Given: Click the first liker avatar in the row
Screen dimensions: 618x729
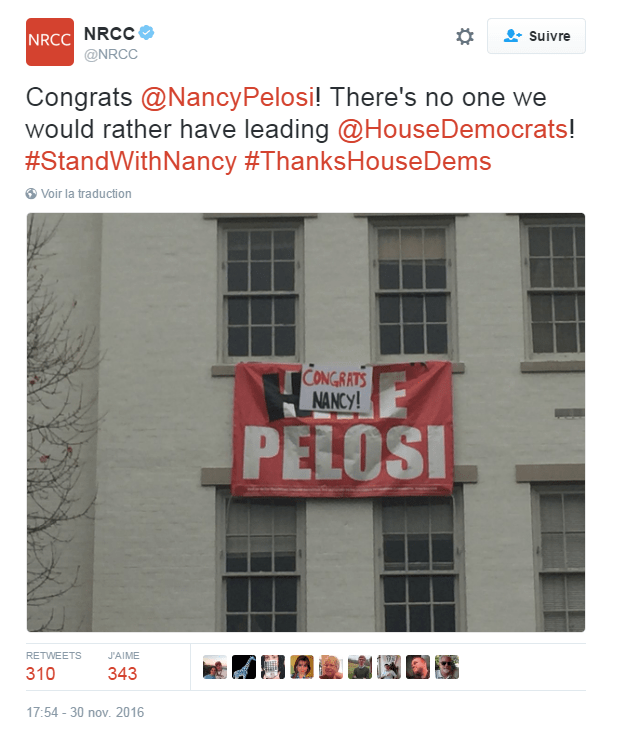Looking at the screenshot, I should tap(215, 667).
